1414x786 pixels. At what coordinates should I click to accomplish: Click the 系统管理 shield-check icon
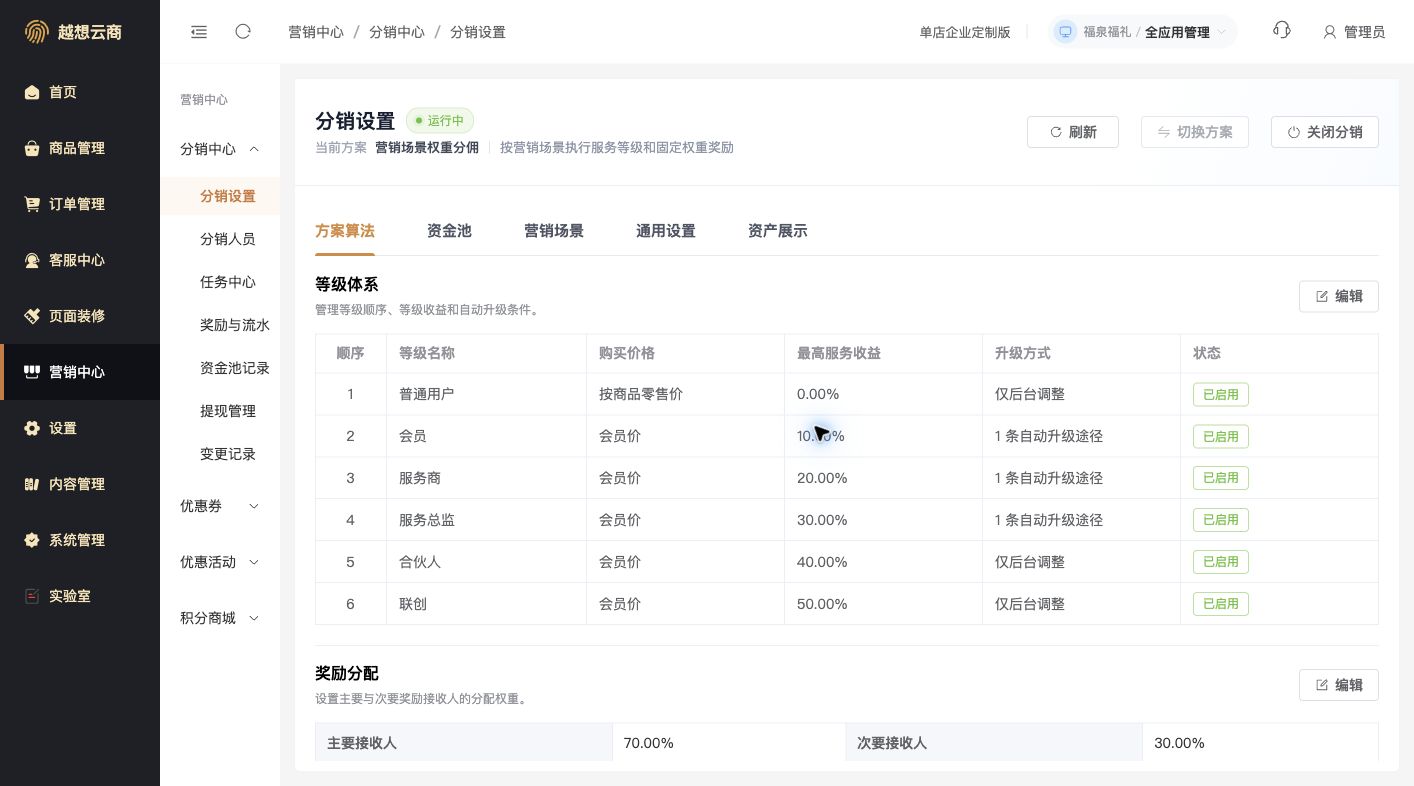(32, 540)
